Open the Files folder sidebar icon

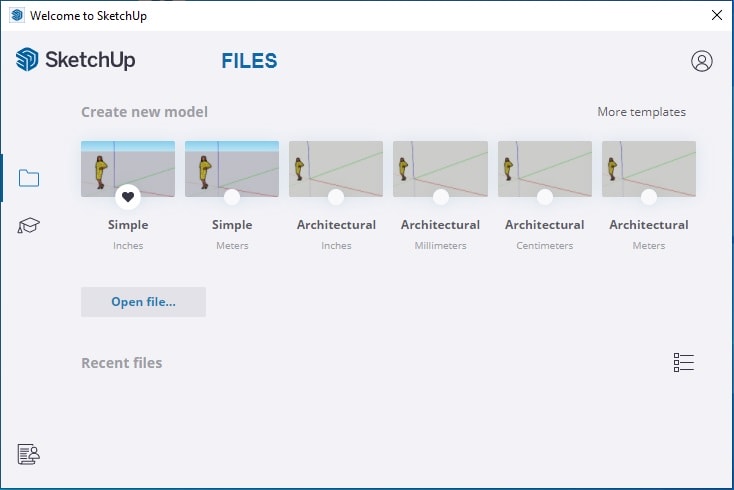tap(29, 178)
